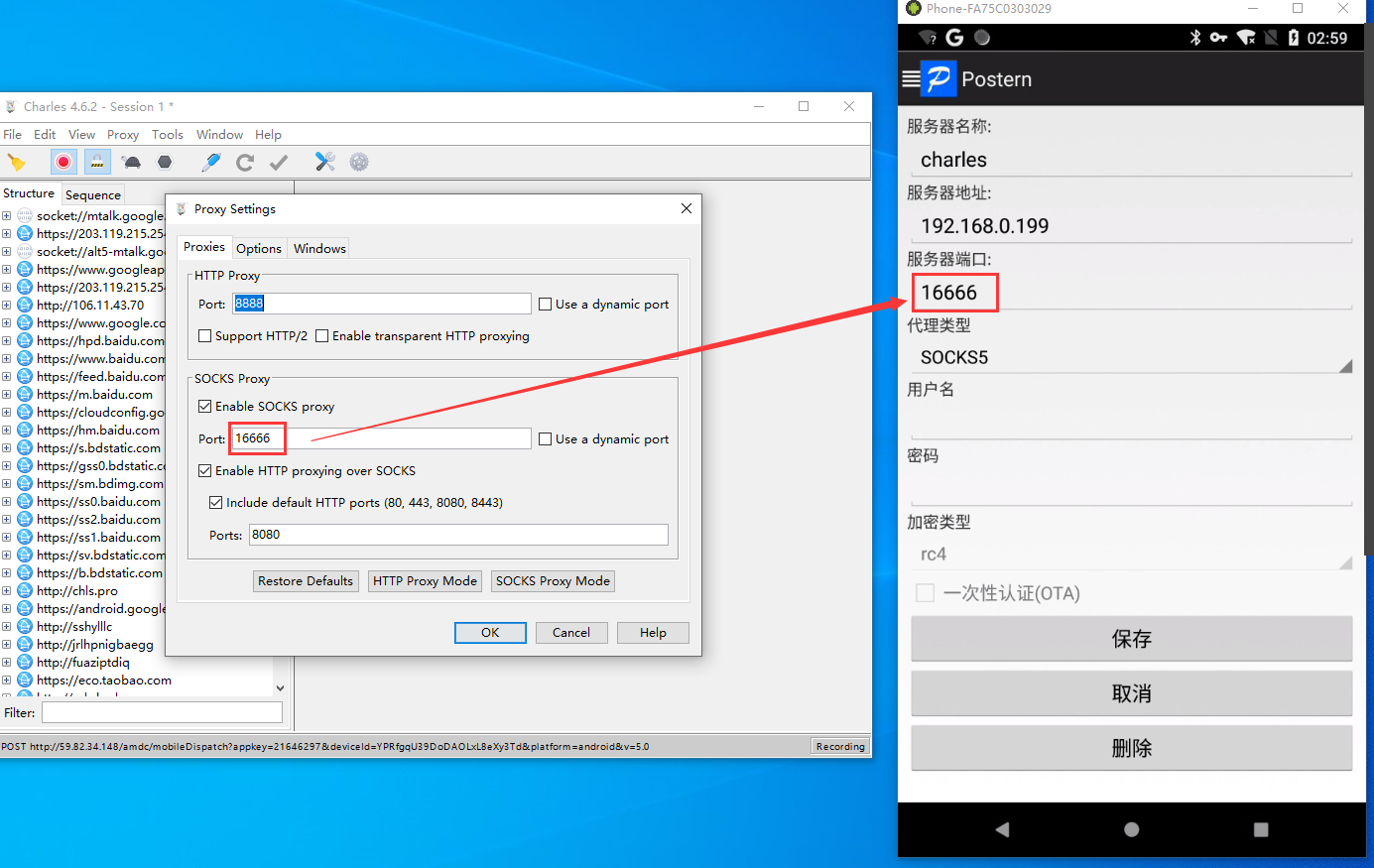Toggle Include default HTTP ports checkbox
The height and width of the screenshot is (868, 1374).
pyautogui.click(x=216, y=503)
